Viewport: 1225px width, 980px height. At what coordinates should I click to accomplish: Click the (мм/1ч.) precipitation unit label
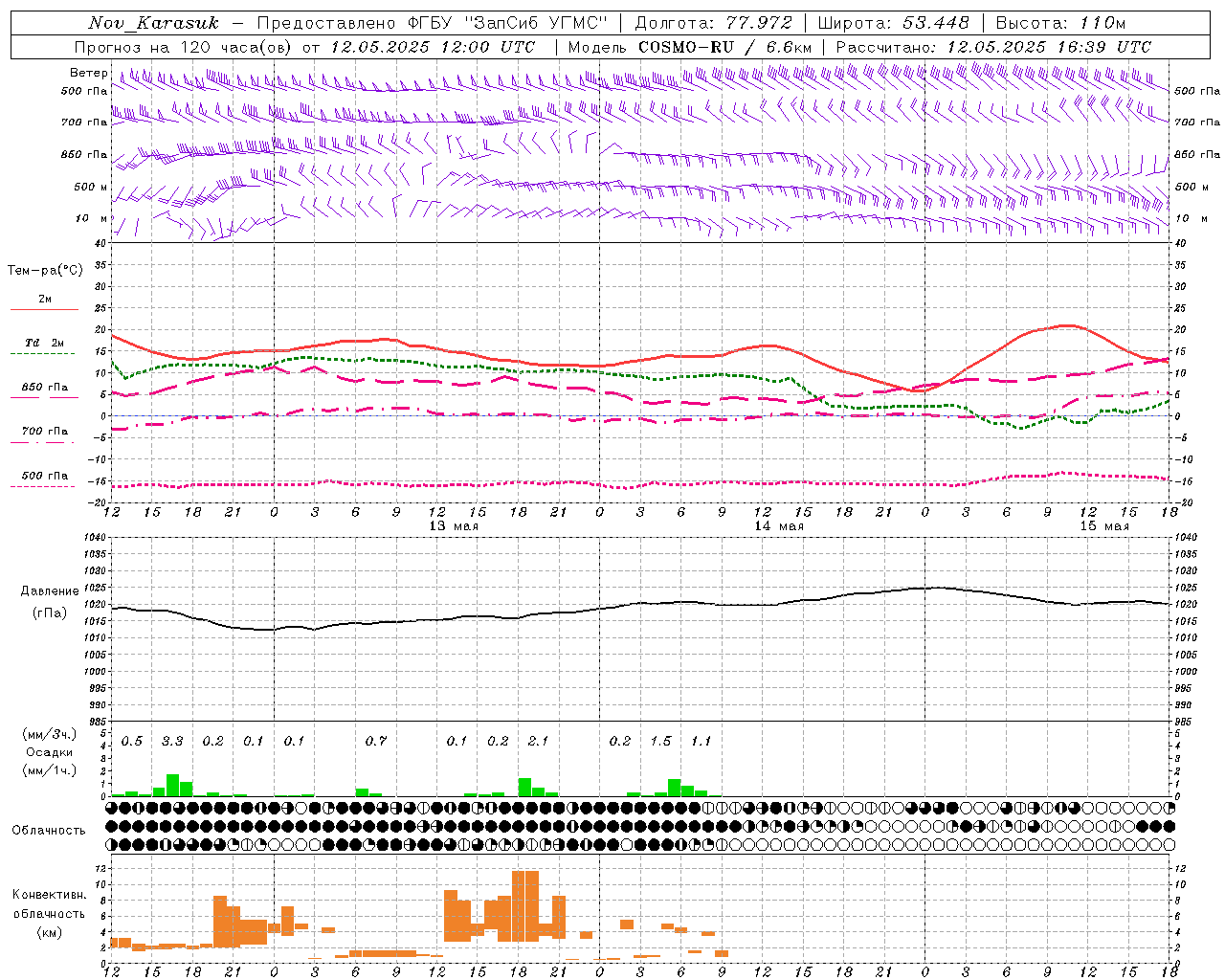(49, 770)
